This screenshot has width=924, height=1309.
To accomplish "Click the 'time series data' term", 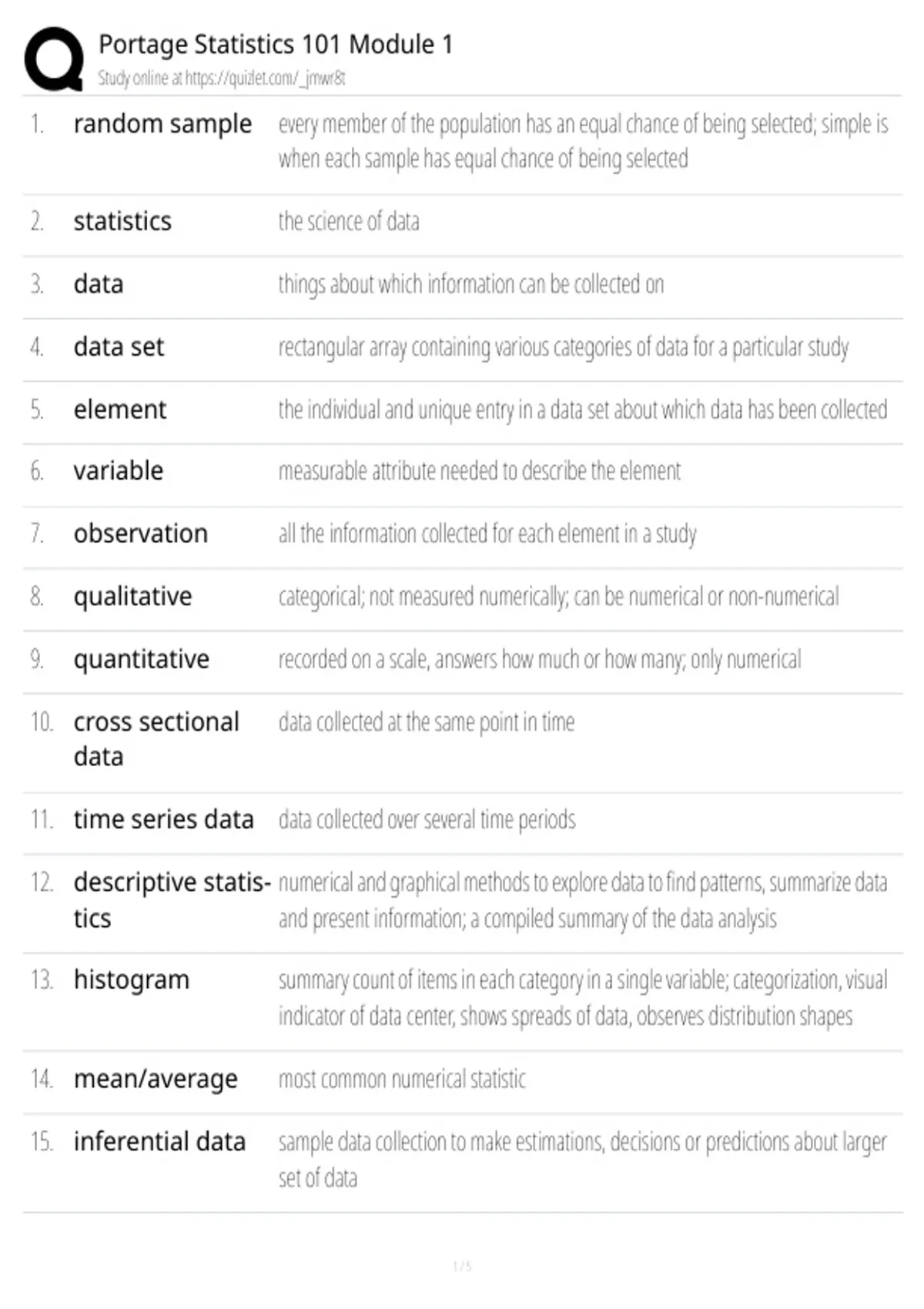I will [163, 819].
